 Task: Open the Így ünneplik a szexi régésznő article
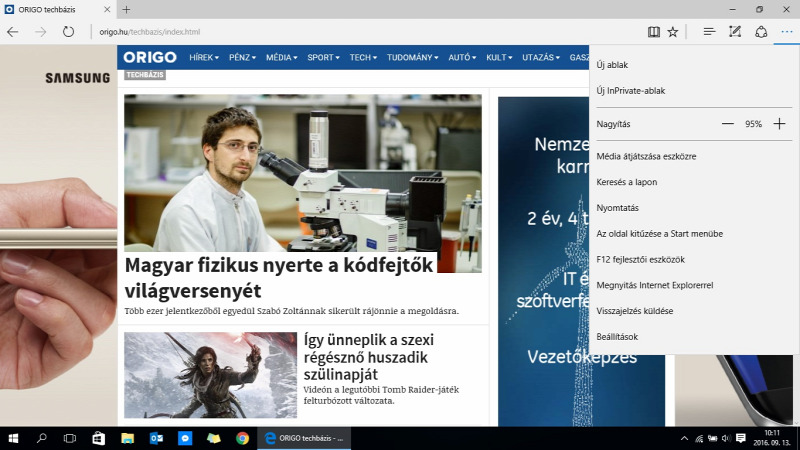coord(368,357)
